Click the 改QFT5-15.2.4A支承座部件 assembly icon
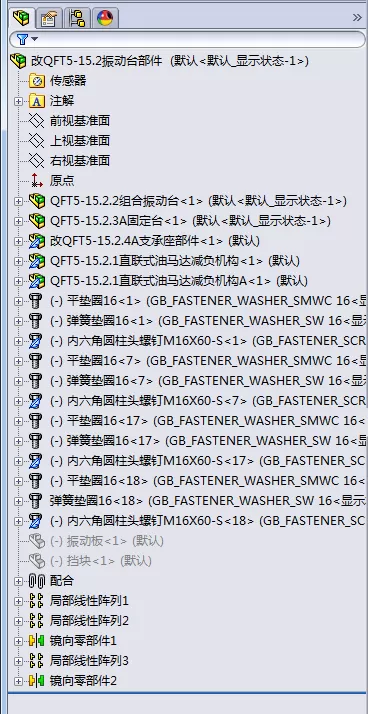 coord(37,241)
